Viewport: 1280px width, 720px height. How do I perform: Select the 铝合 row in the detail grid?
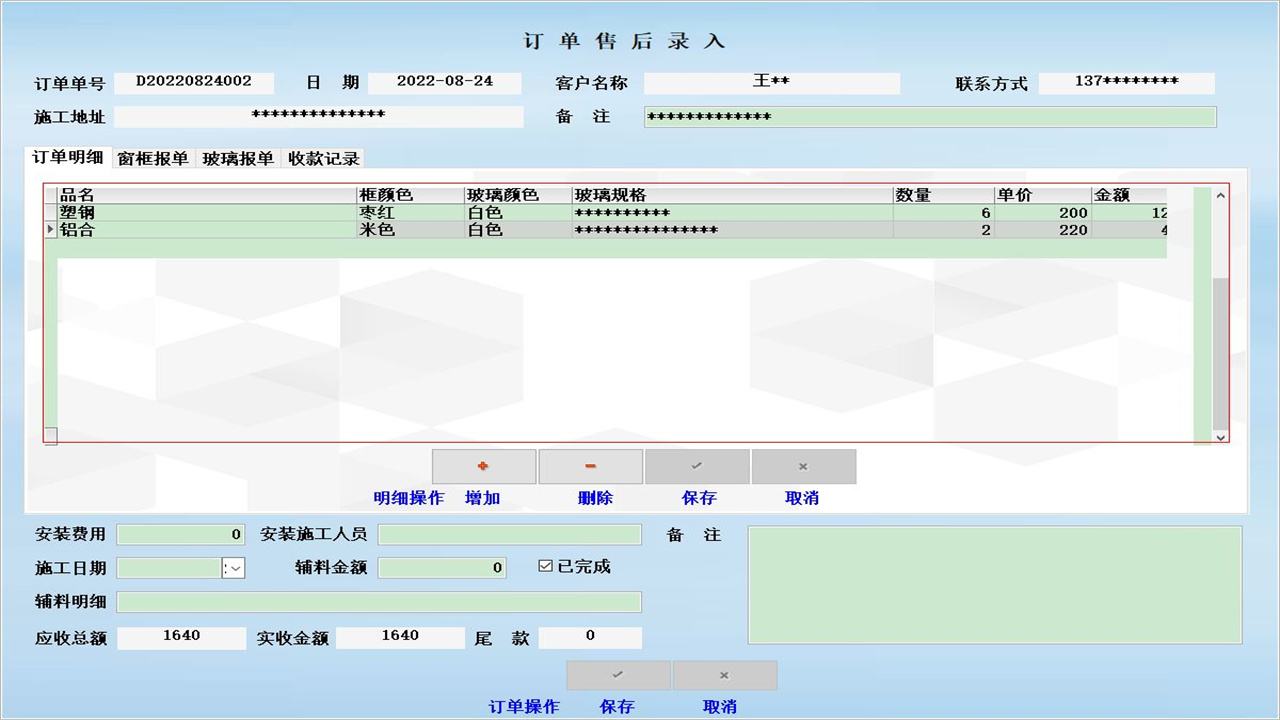200,229
